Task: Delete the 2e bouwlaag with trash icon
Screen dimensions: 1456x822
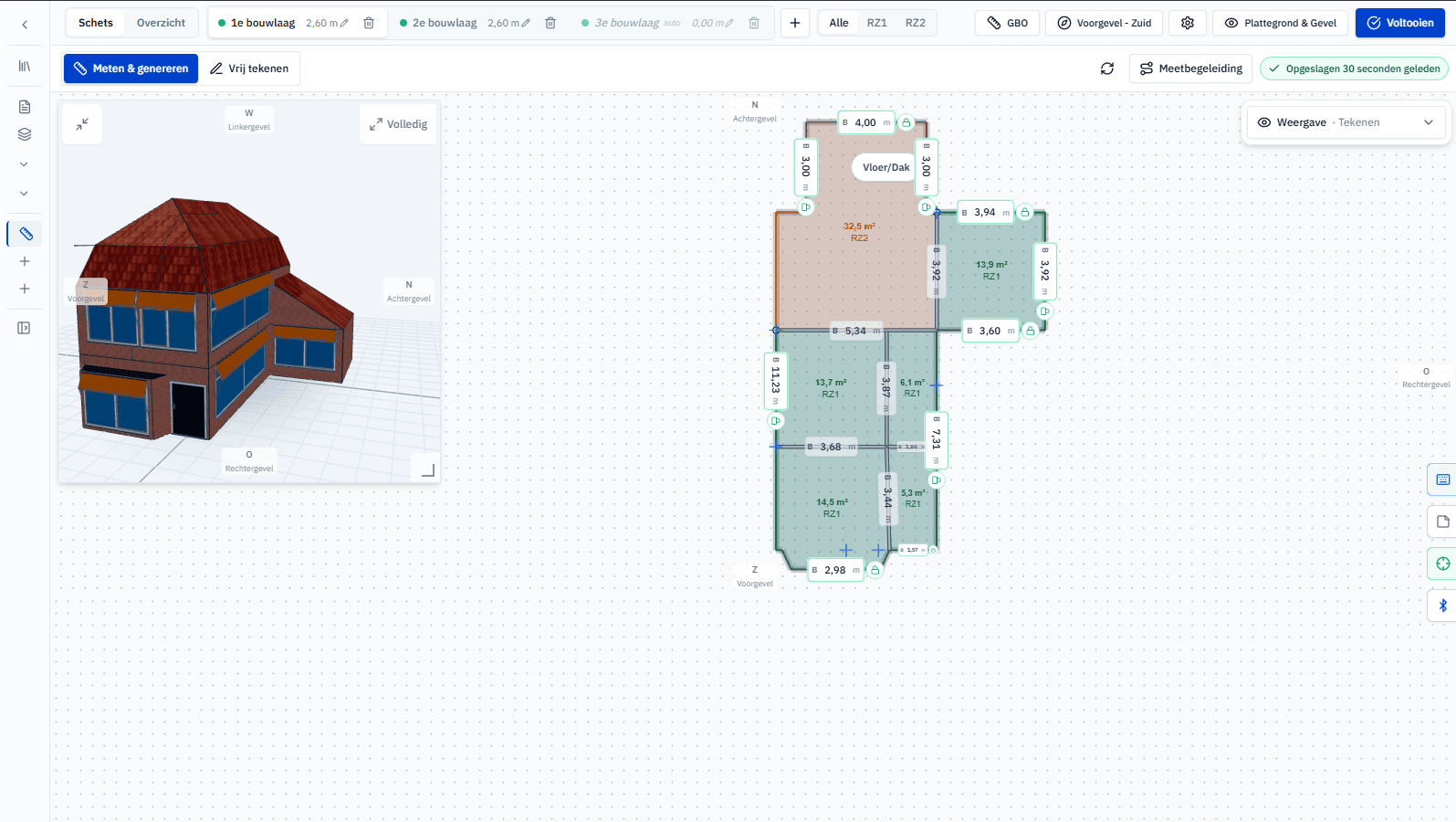Action: click(550, 23)
